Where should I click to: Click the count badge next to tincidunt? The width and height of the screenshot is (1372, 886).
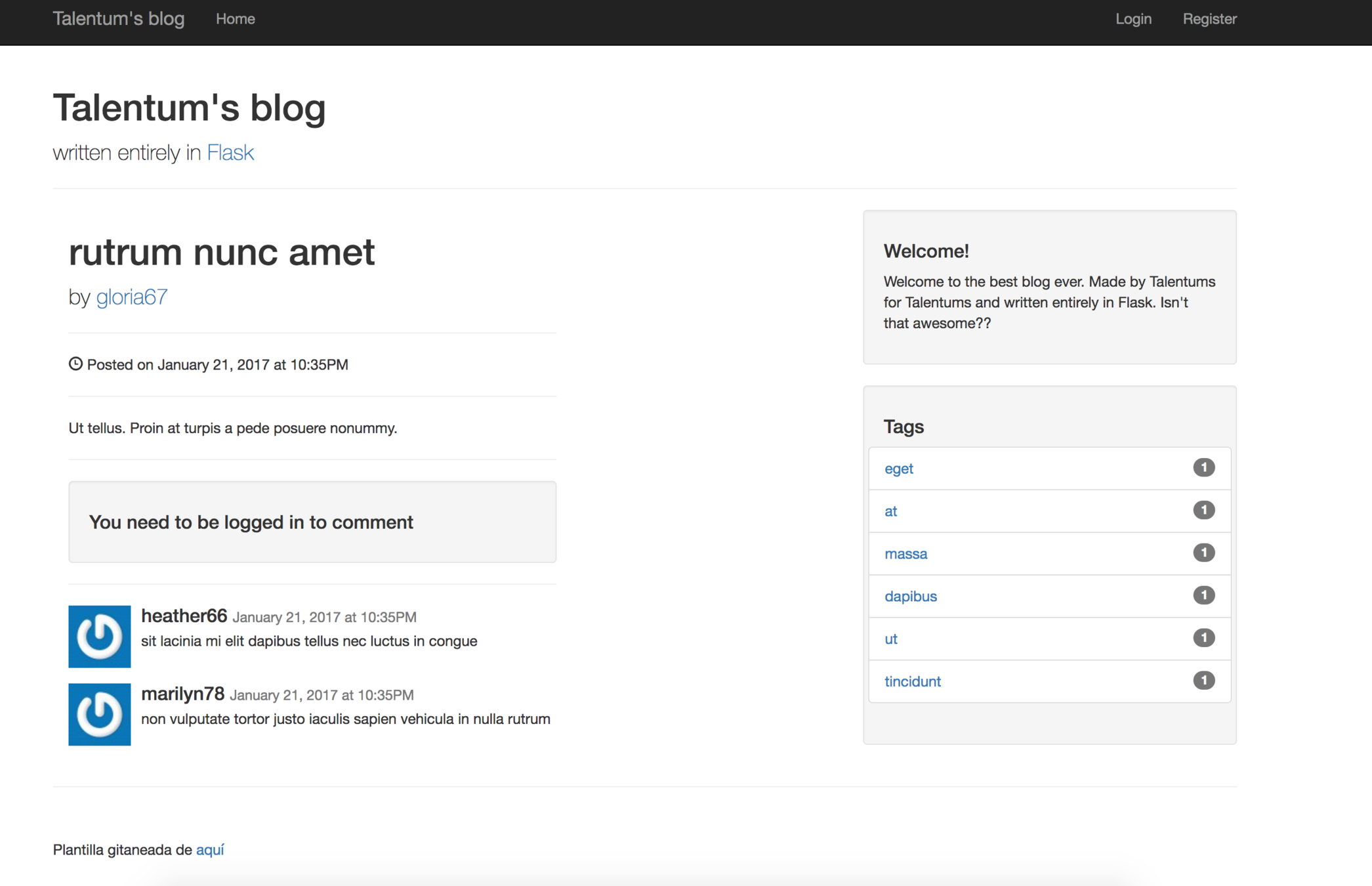[1203, 680]
